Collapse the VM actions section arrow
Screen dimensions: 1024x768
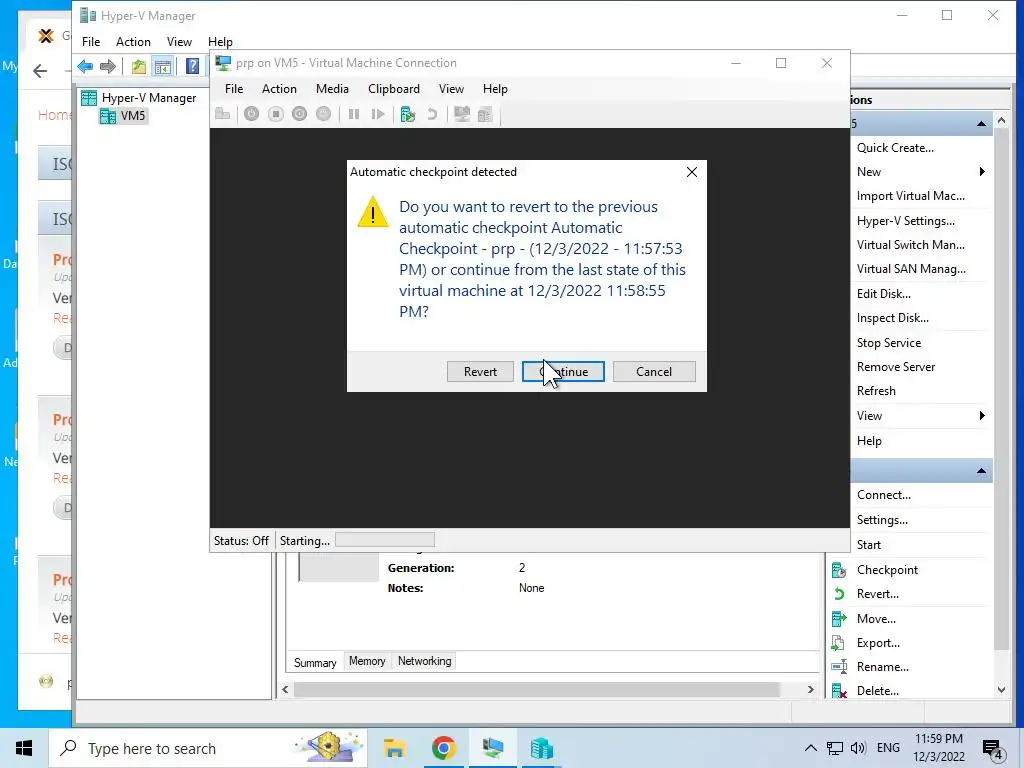[981, 471]
